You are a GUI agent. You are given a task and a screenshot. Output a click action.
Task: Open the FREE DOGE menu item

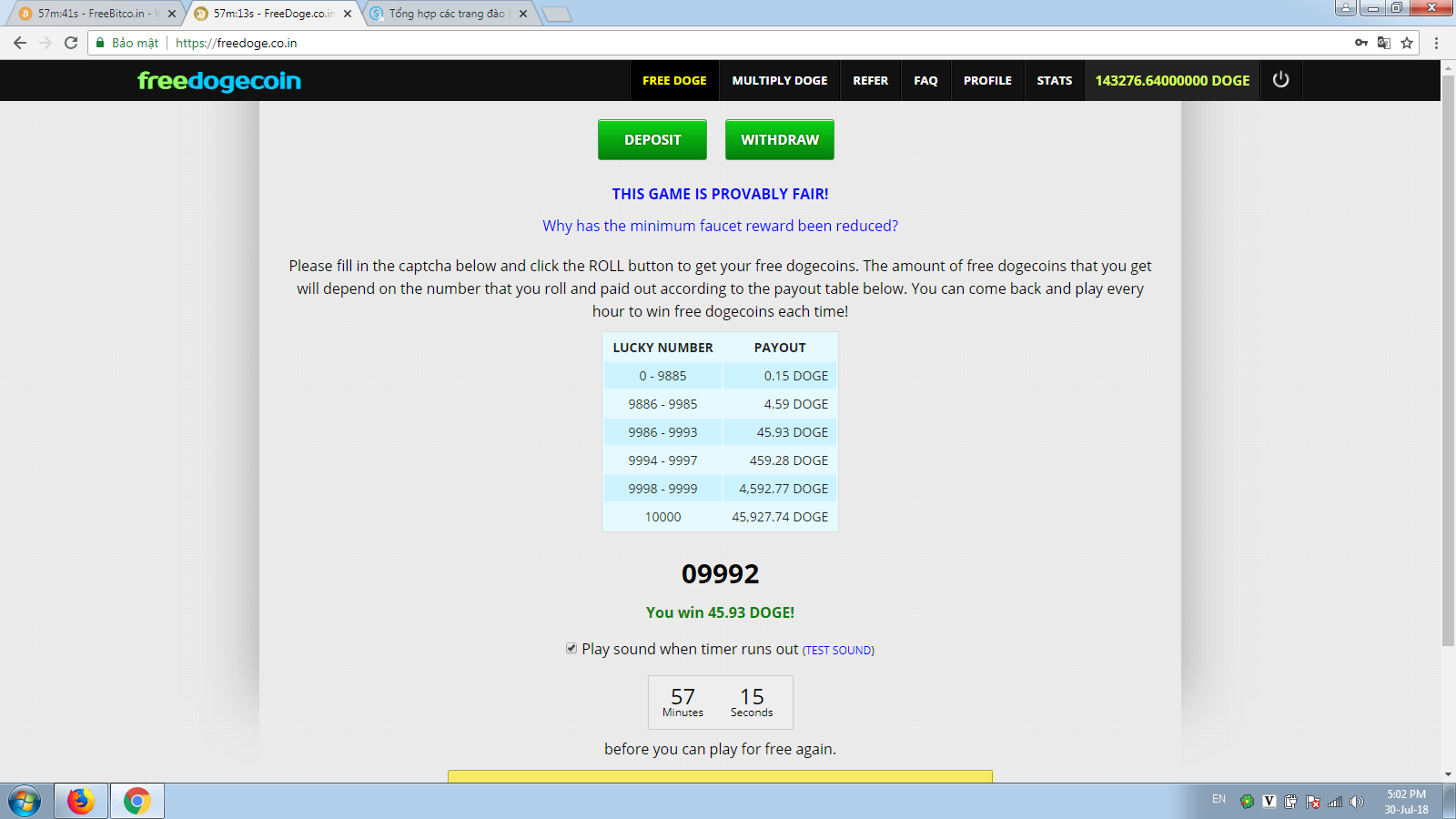coord(674,80)
